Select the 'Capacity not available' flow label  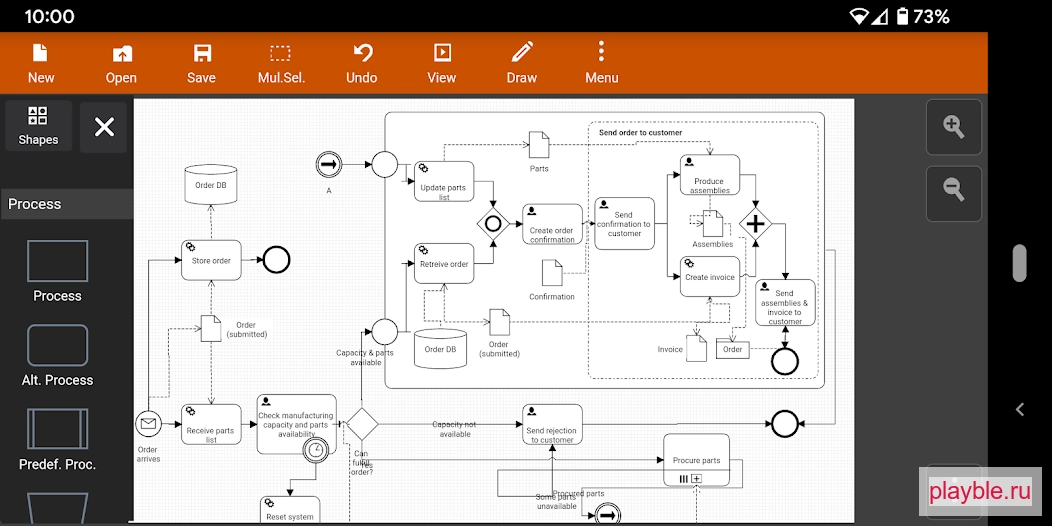coord(454,429)
